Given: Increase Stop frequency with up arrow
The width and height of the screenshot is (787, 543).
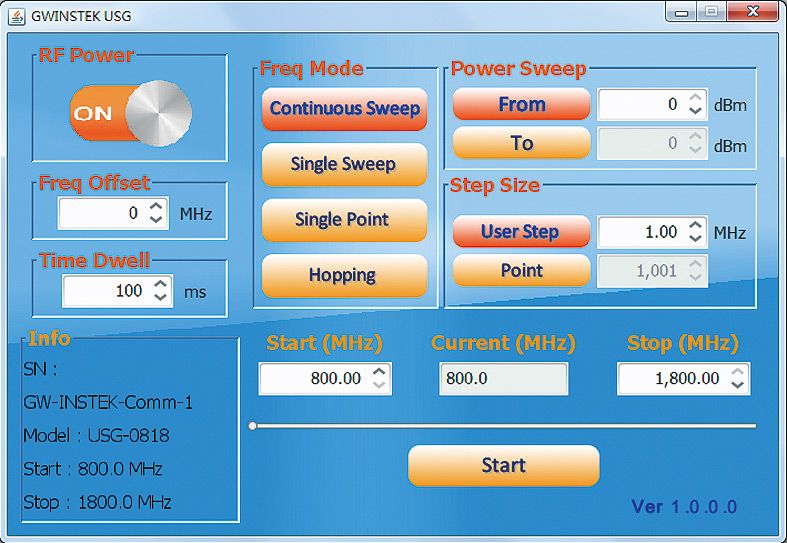Looking at the screenshot, I should click(x=737, y=372).
